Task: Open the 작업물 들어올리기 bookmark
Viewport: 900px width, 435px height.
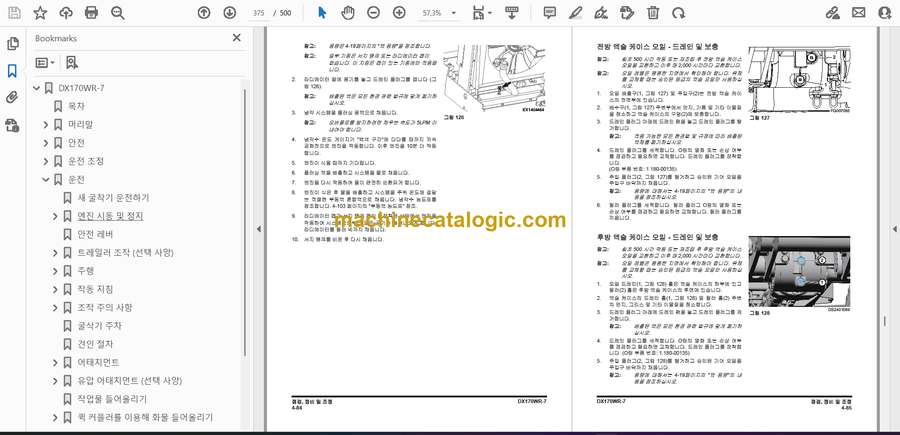Action: tap(112, 399)
